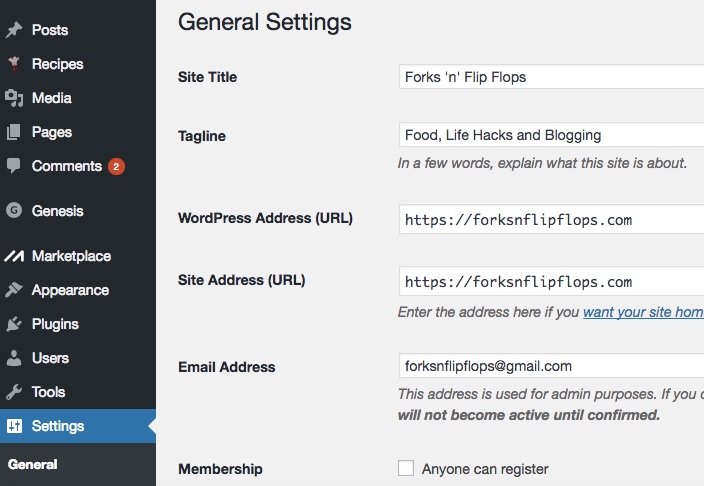Click the Settings sliders icon

14,426
